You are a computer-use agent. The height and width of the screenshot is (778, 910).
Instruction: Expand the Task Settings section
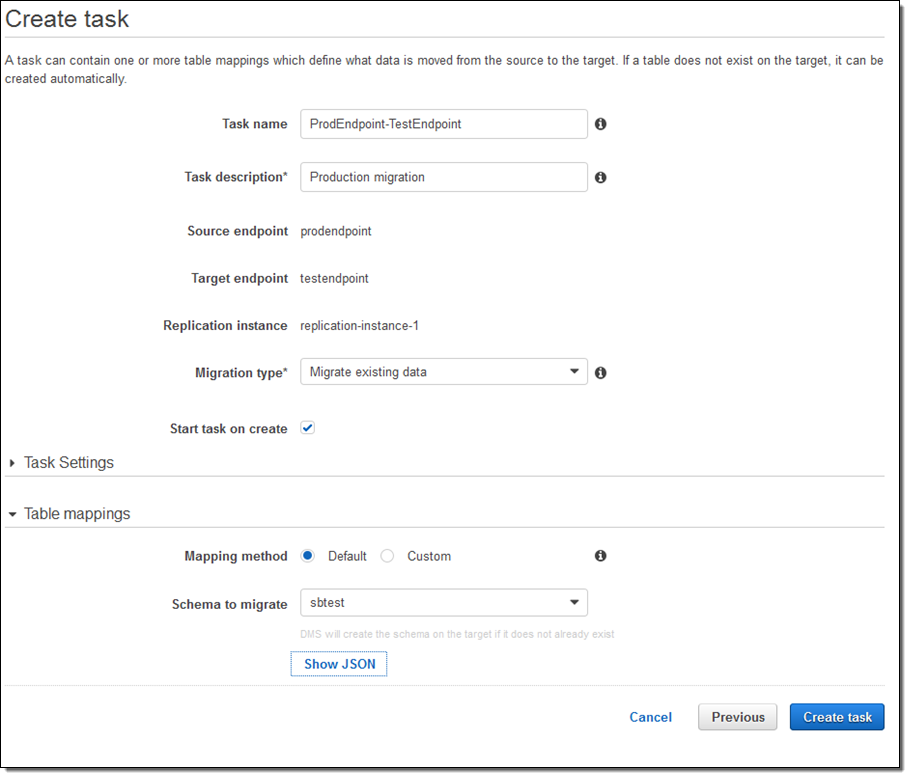[68, 463]
